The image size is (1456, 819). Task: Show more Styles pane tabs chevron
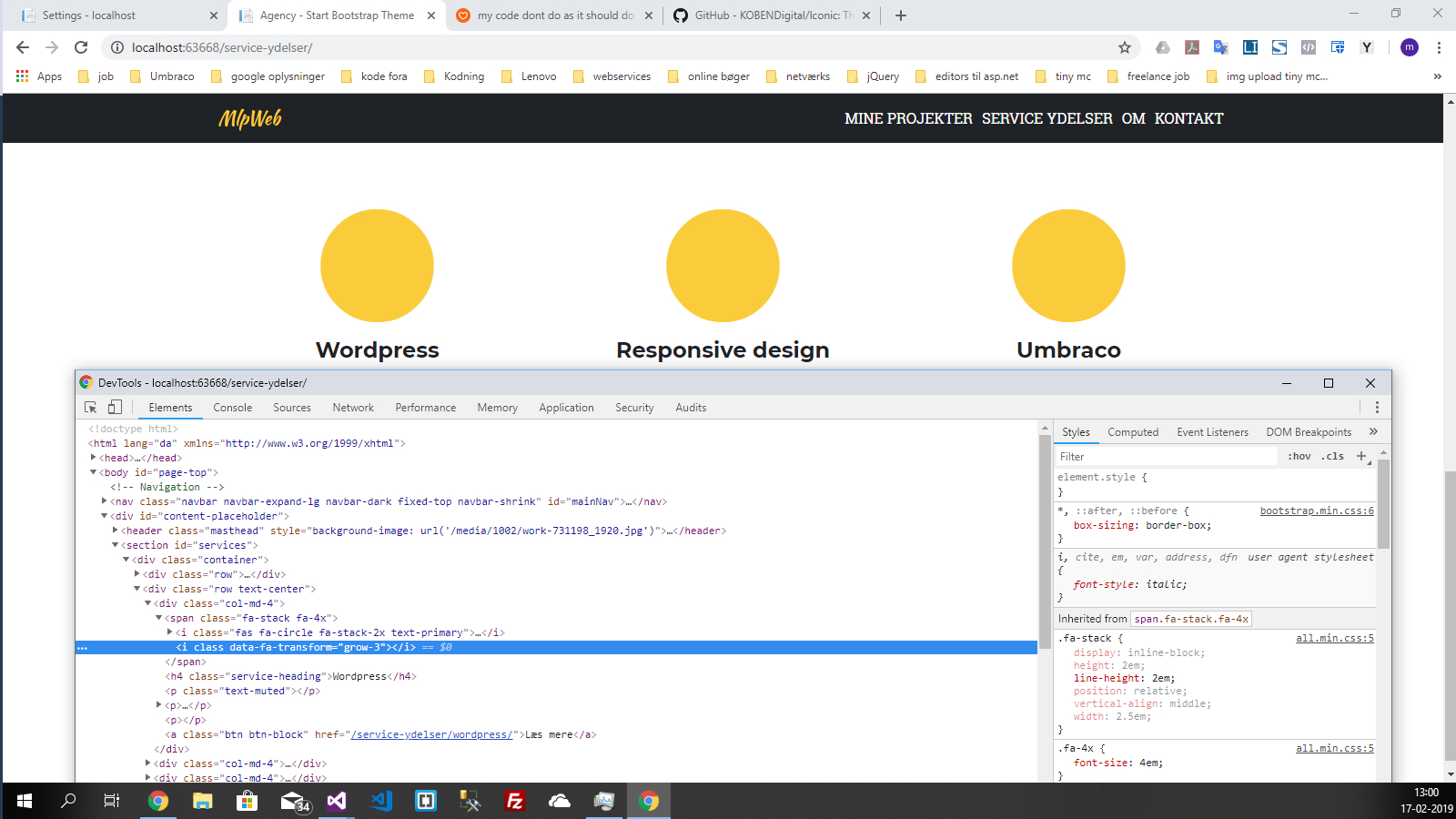pyautogui.click(x=1373, y=431)
